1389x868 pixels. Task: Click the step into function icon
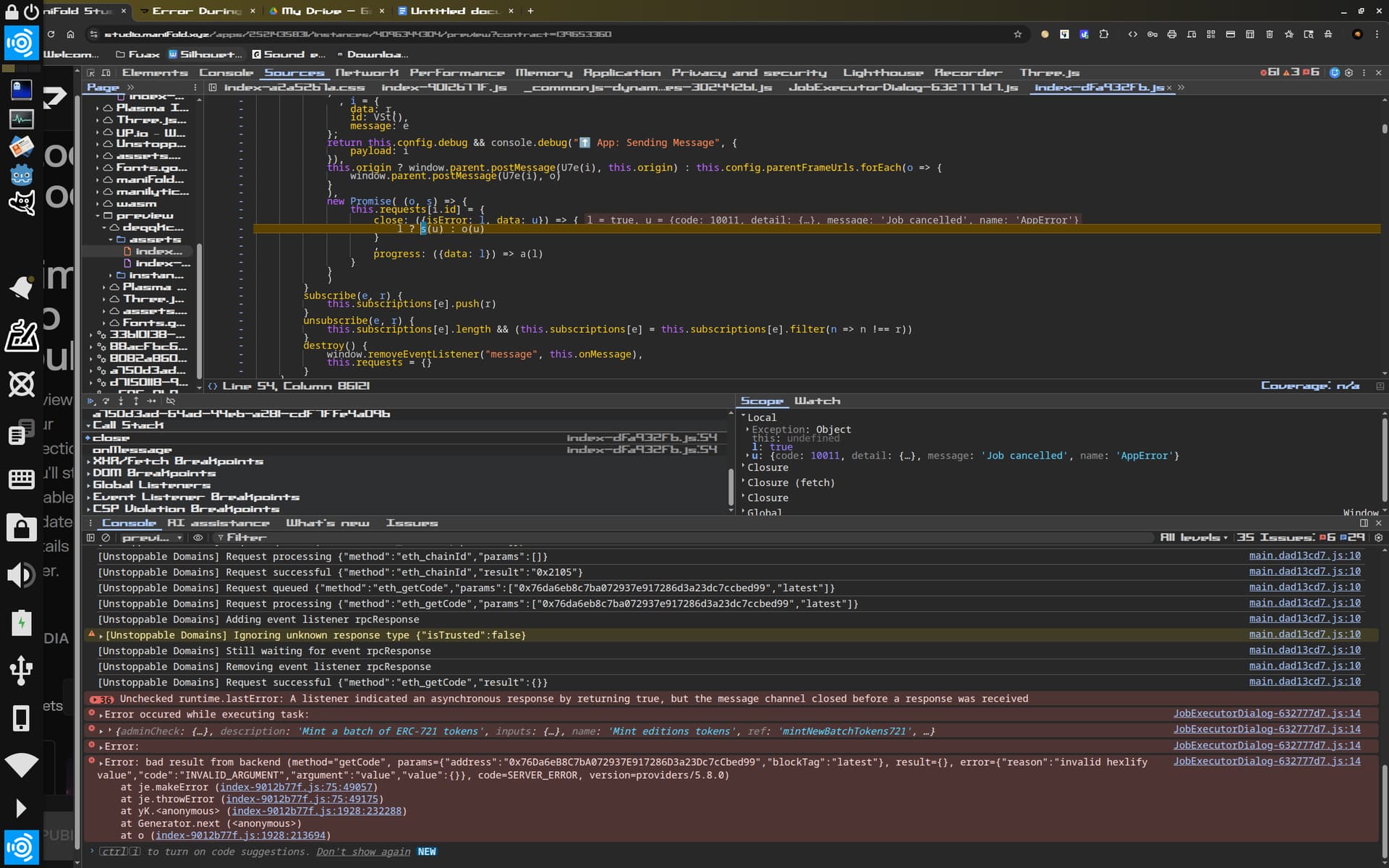(x=121, y=401)
